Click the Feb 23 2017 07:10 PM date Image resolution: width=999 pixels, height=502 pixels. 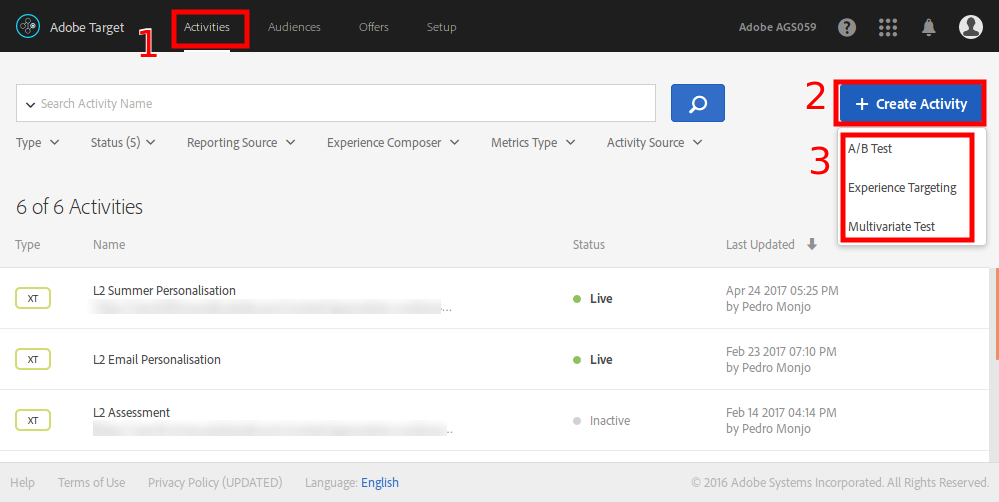point(781,352)
